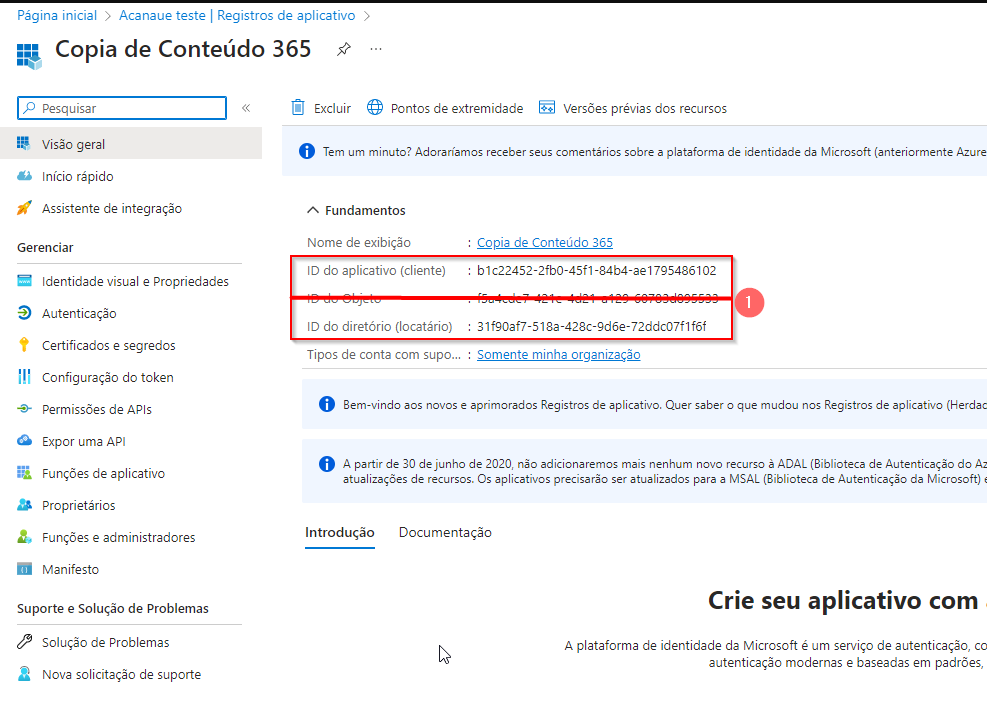Click the Funções e administradores person icon

pyautogui.click(x=25, y=537)
